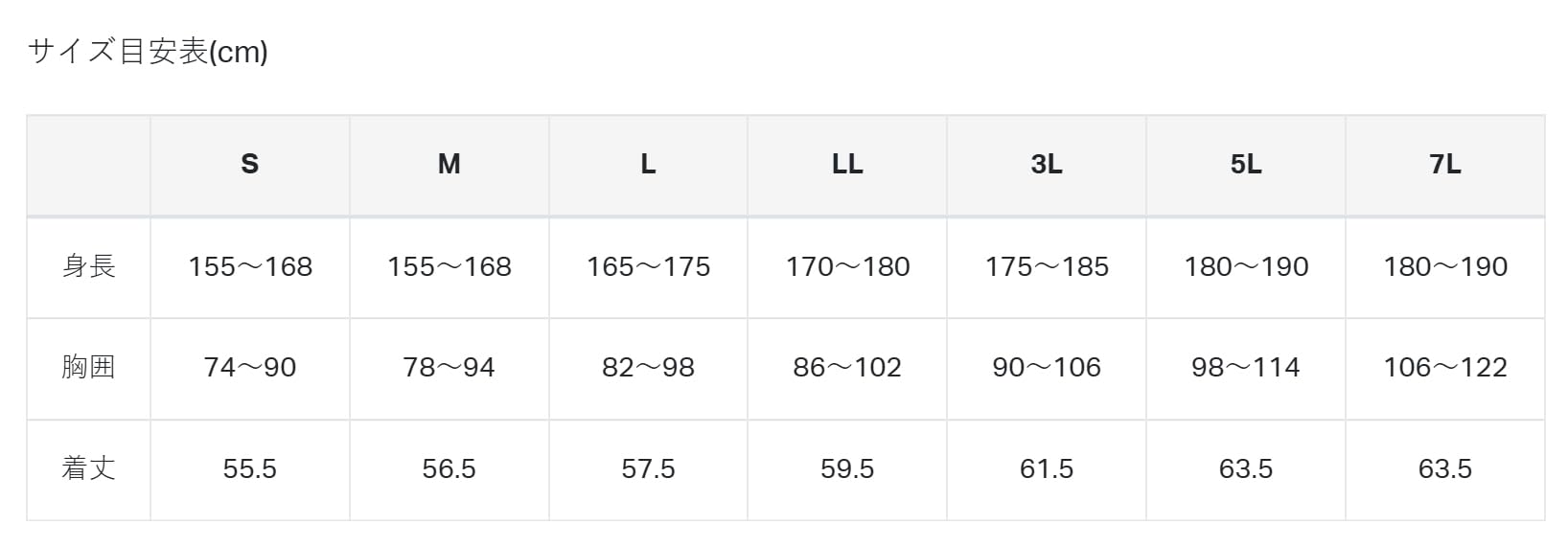The width and height of the screenshot is (1568, 547).
Task: Click the 身長 row label
Action: pyautogui.click(x=88, y=267)
